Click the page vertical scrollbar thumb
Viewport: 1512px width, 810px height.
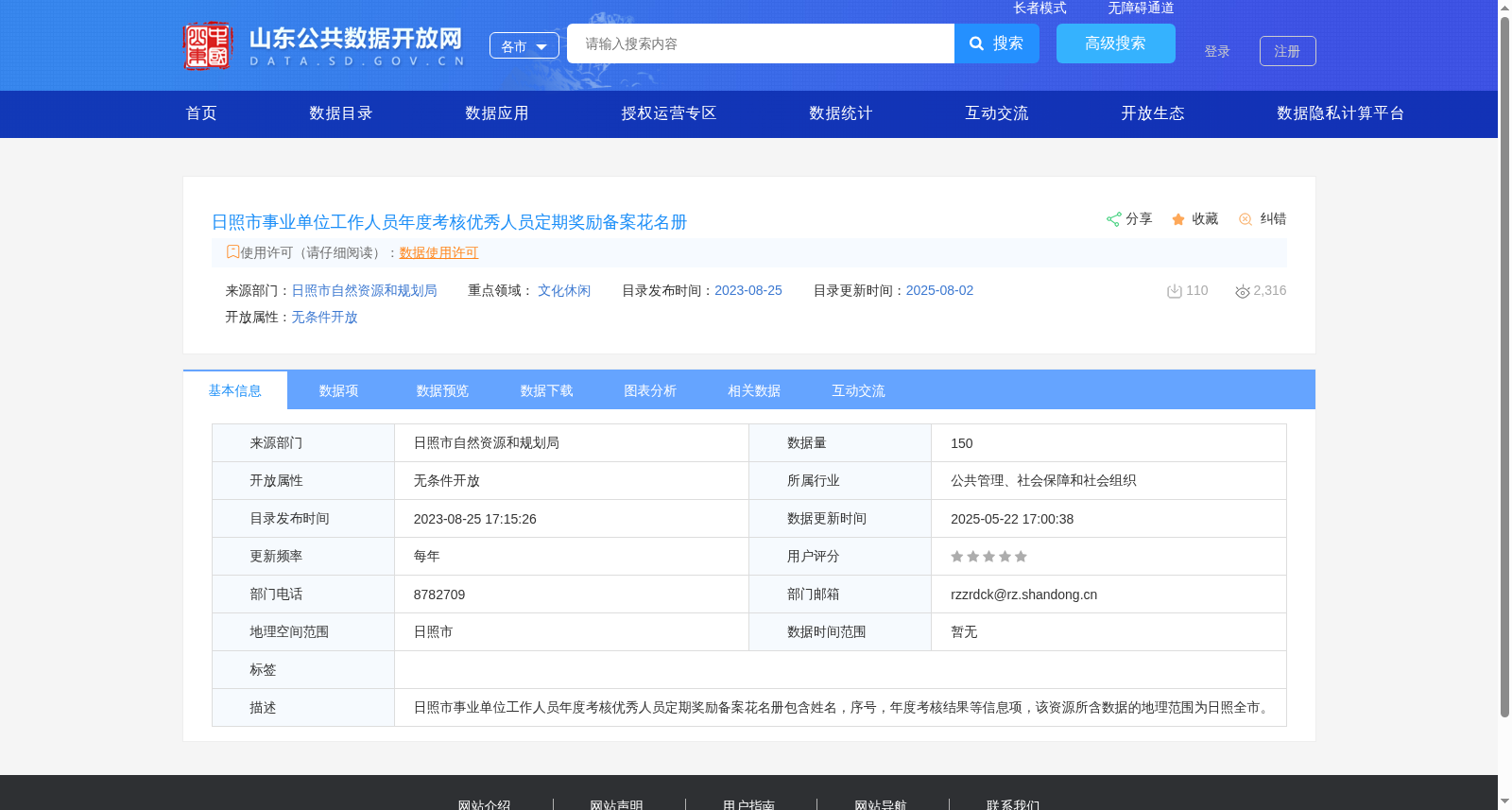[1504, 367]
